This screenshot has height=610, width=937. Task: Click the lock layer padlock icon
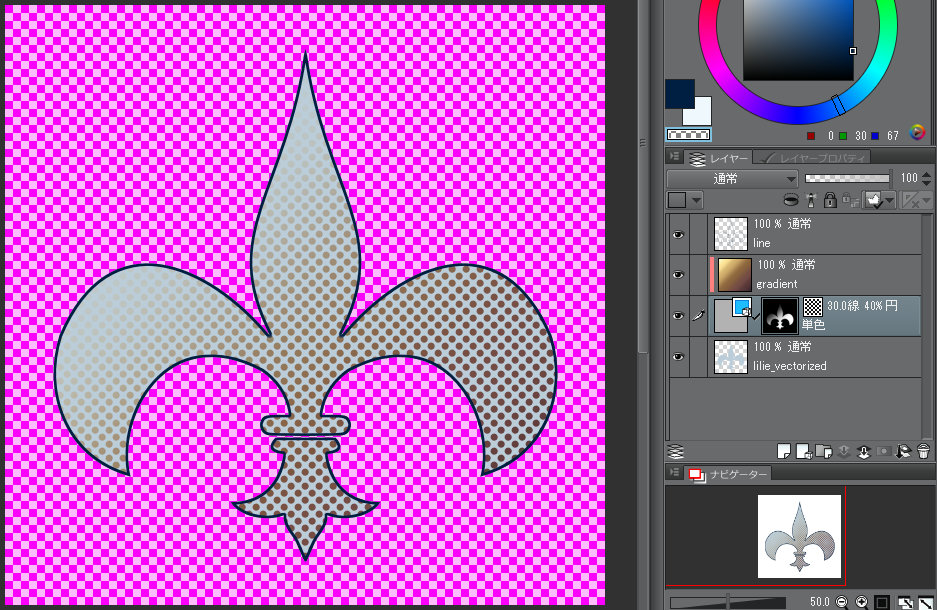point(830,200)
